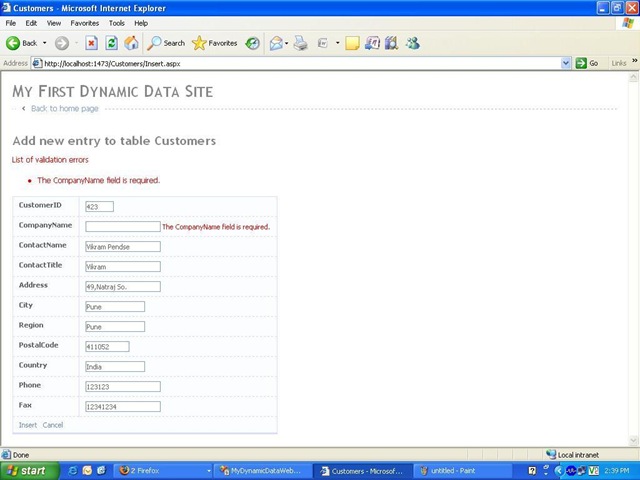Screen dimensions: 640x480
Task: Go to the browser Home icon
Action: click(131, 43)
